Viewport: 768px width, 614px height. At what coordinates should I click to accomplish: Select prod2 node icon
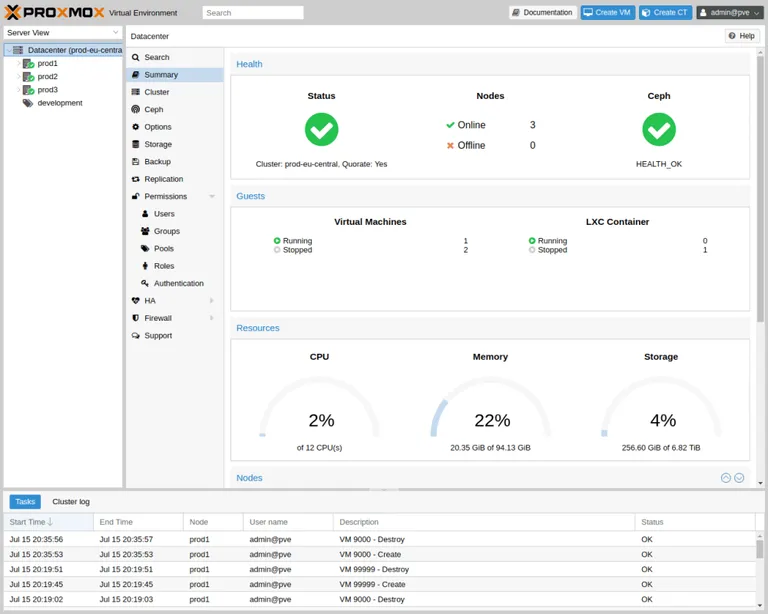[28, 76]
